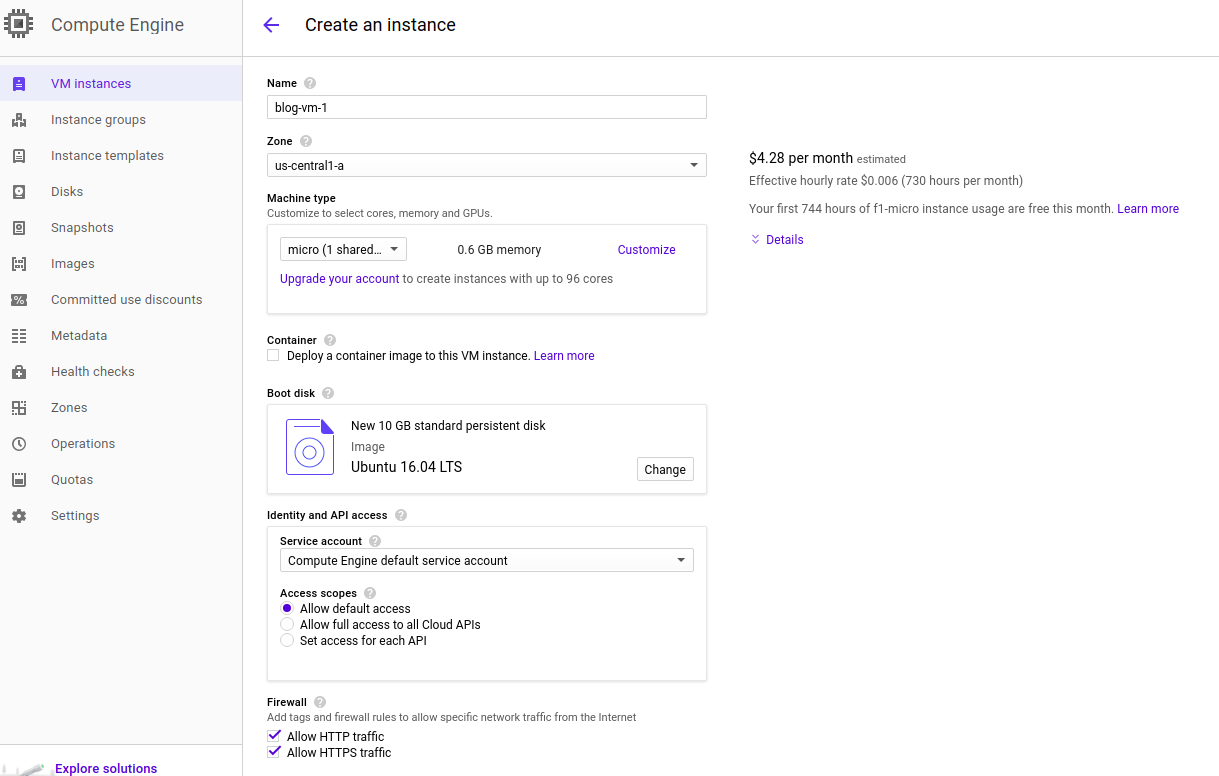Click the Customize machine type link

click(x=646, y=250)
